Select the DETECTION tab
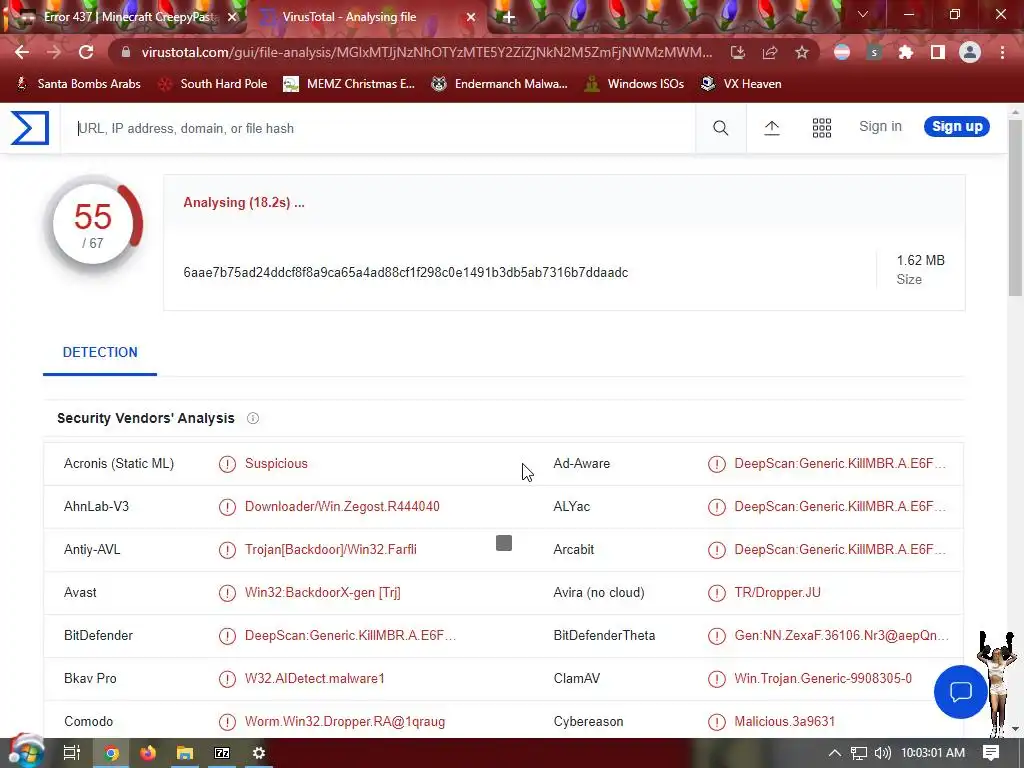 pos(100,353)
